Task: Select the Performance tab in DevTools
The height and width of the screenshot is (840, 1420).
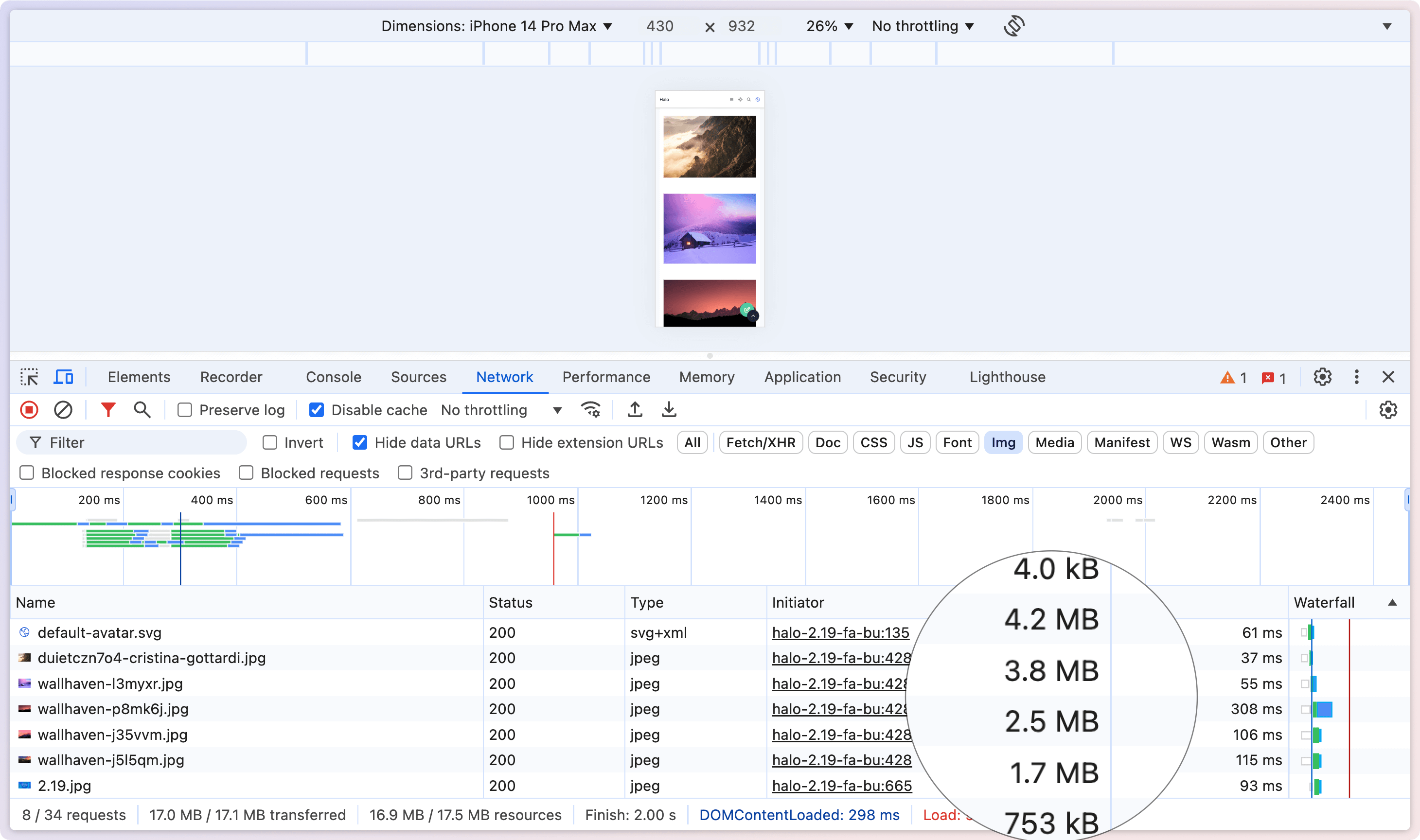Action: tap(607, 377)
